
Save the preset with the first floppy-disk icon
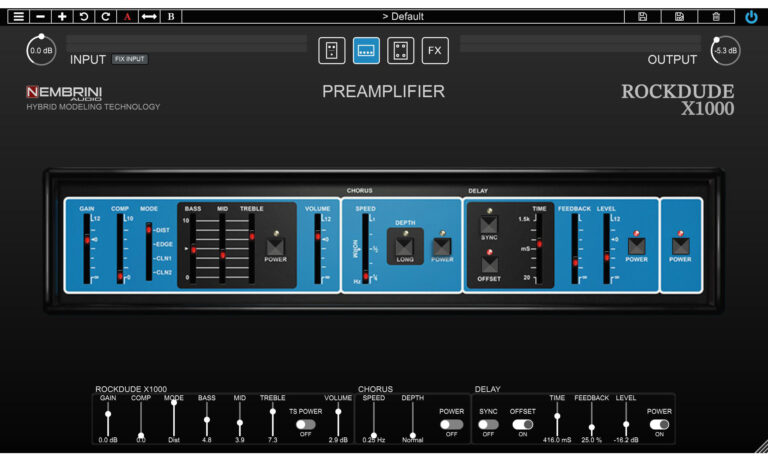643,16
